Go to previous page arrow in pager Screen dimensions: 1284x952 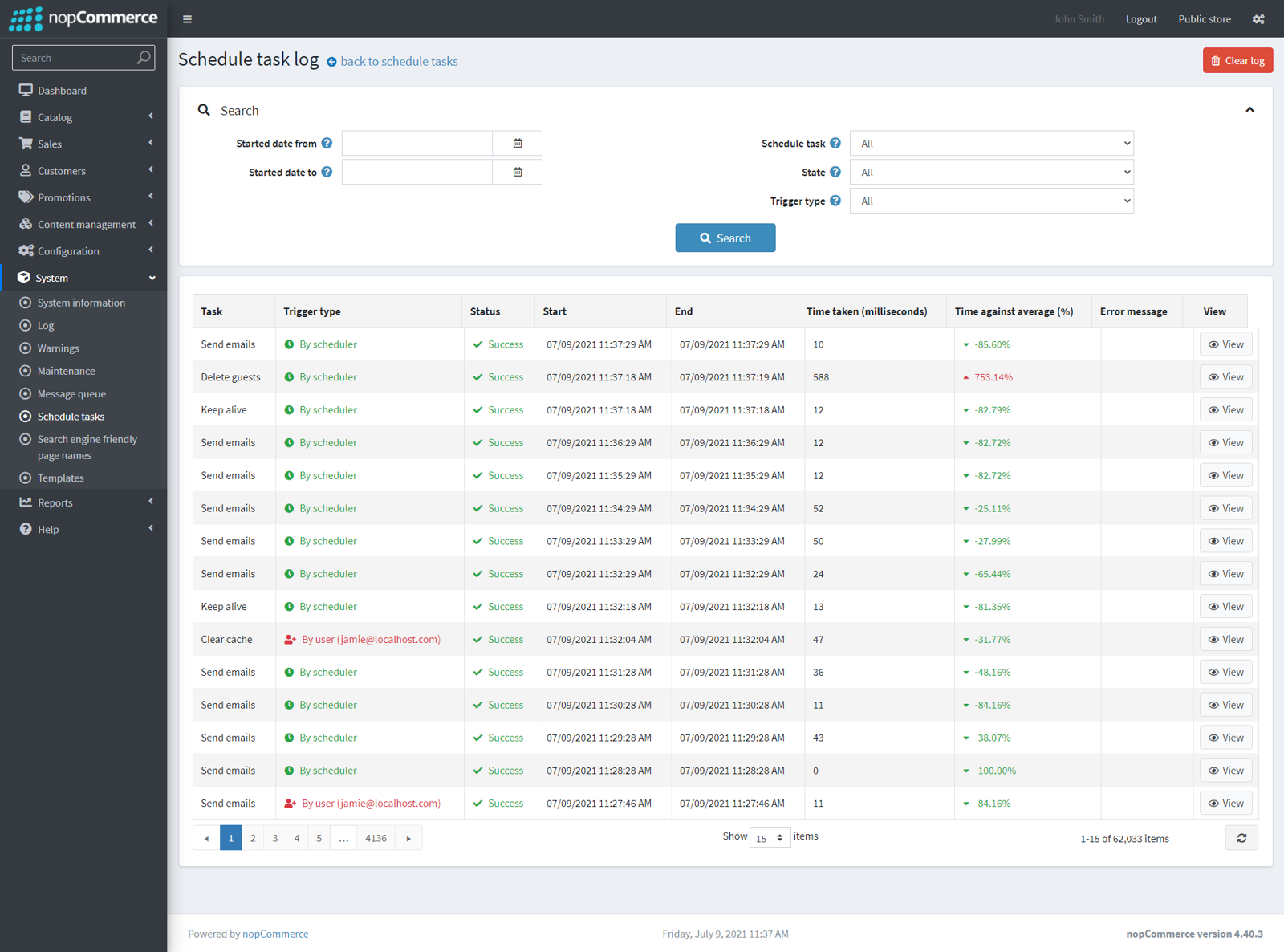206,838
